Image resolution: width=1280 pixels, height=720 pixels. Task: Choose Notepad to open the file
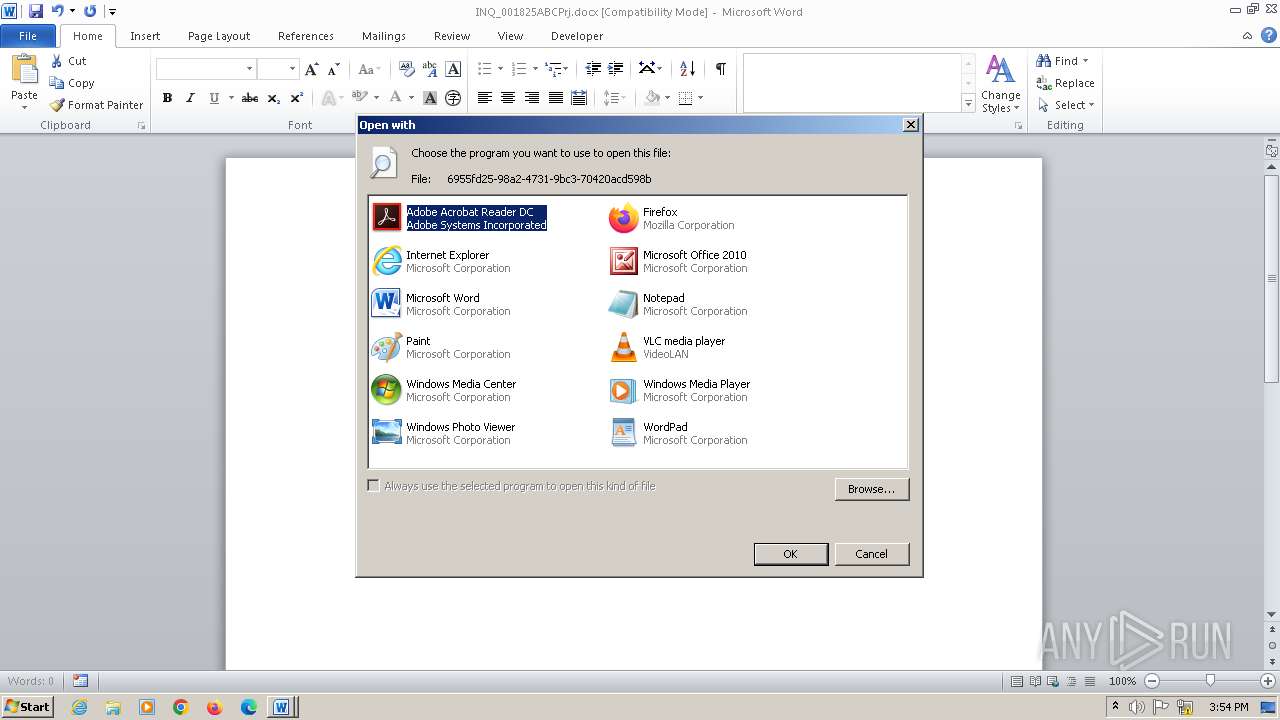[x=678, y=304]
